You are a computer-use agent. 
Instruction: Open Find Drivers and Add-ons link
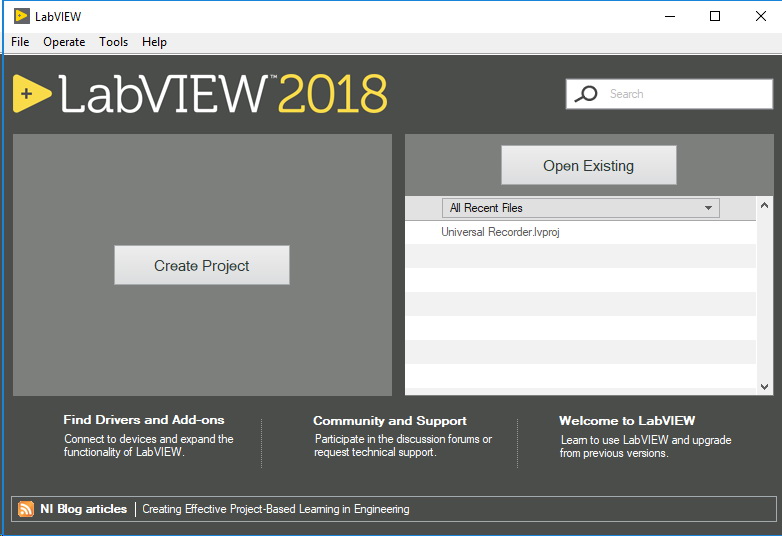pyautogui.click(x=144, y=420)
